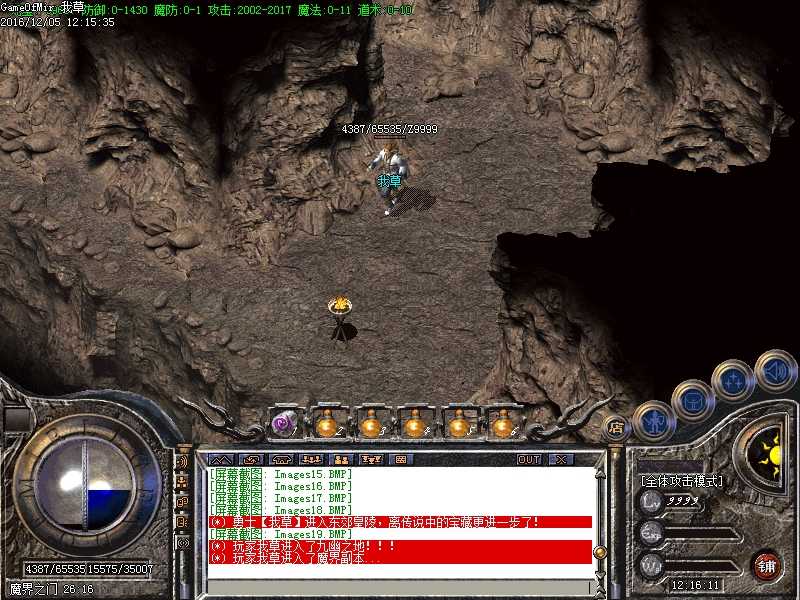Image resolution: width=800 pixels, height=600 pixels.
Task: Use the purple scroll in quick slot 1
Action: tap(284, 423)
